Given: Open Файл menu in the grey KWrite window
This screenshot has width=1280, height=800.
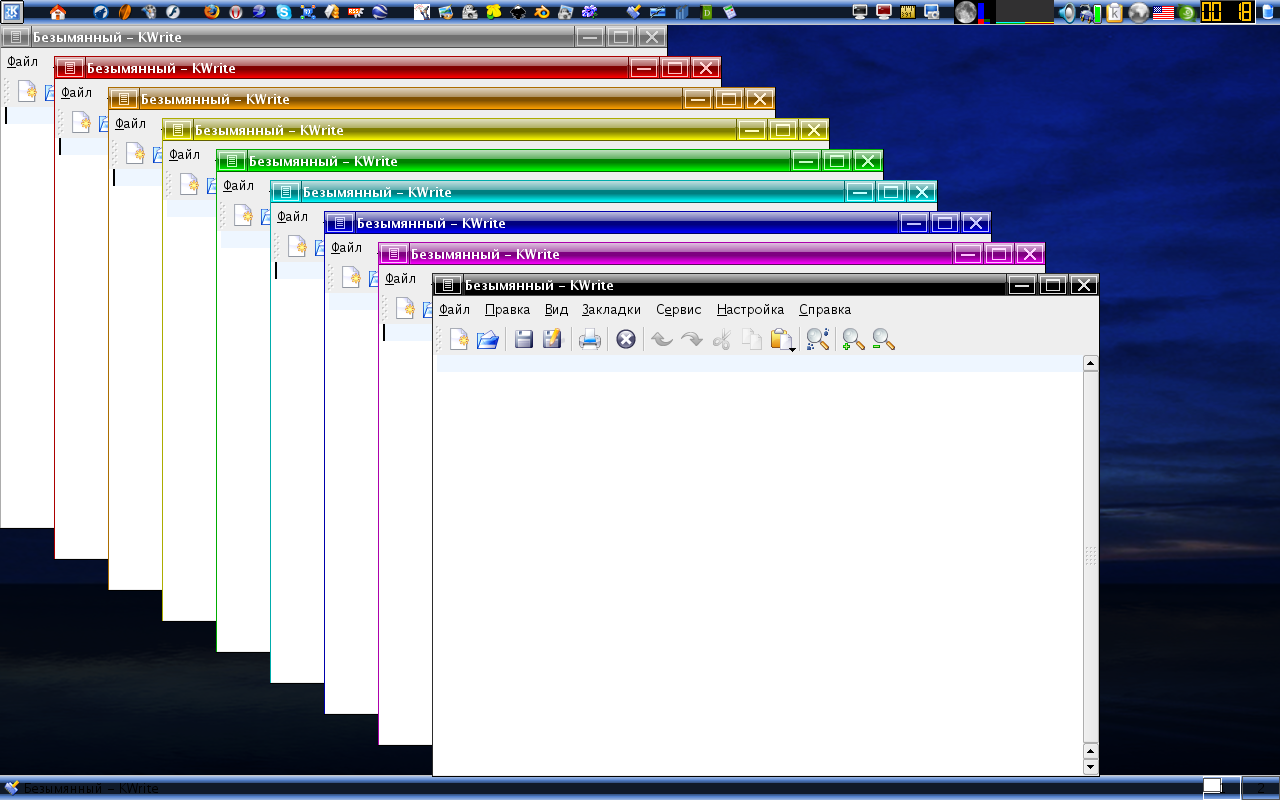Looking at the screenshot, I should click(22, 62).
